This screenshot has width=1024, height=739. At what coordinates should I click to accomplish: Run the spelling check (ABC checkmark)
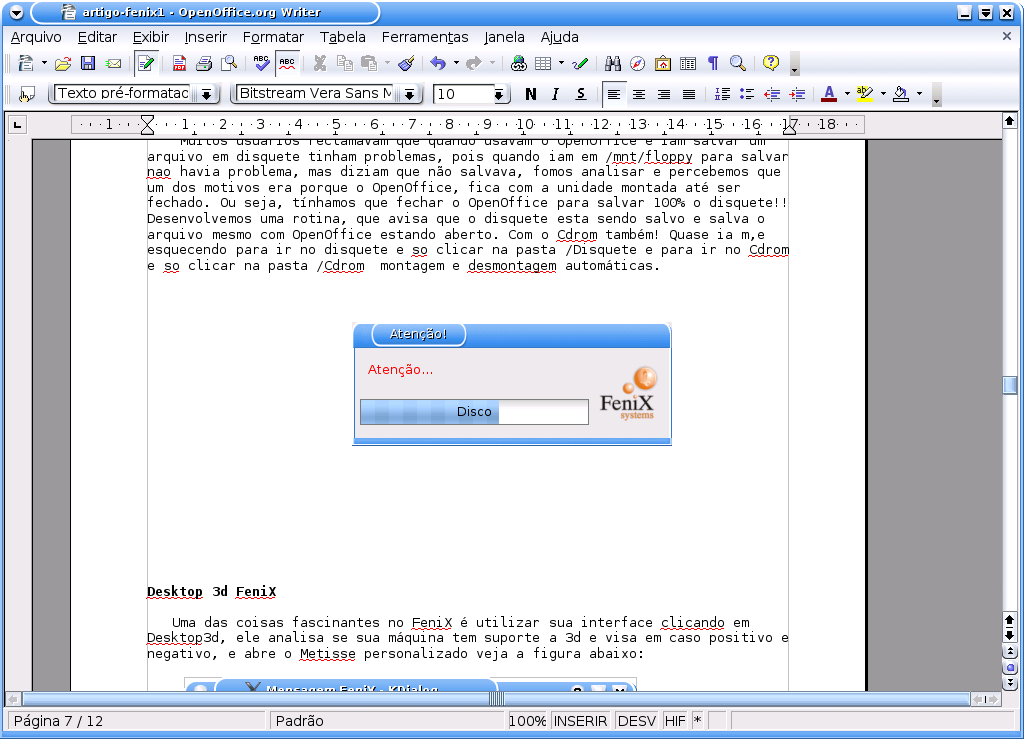(x=261, y=63)
